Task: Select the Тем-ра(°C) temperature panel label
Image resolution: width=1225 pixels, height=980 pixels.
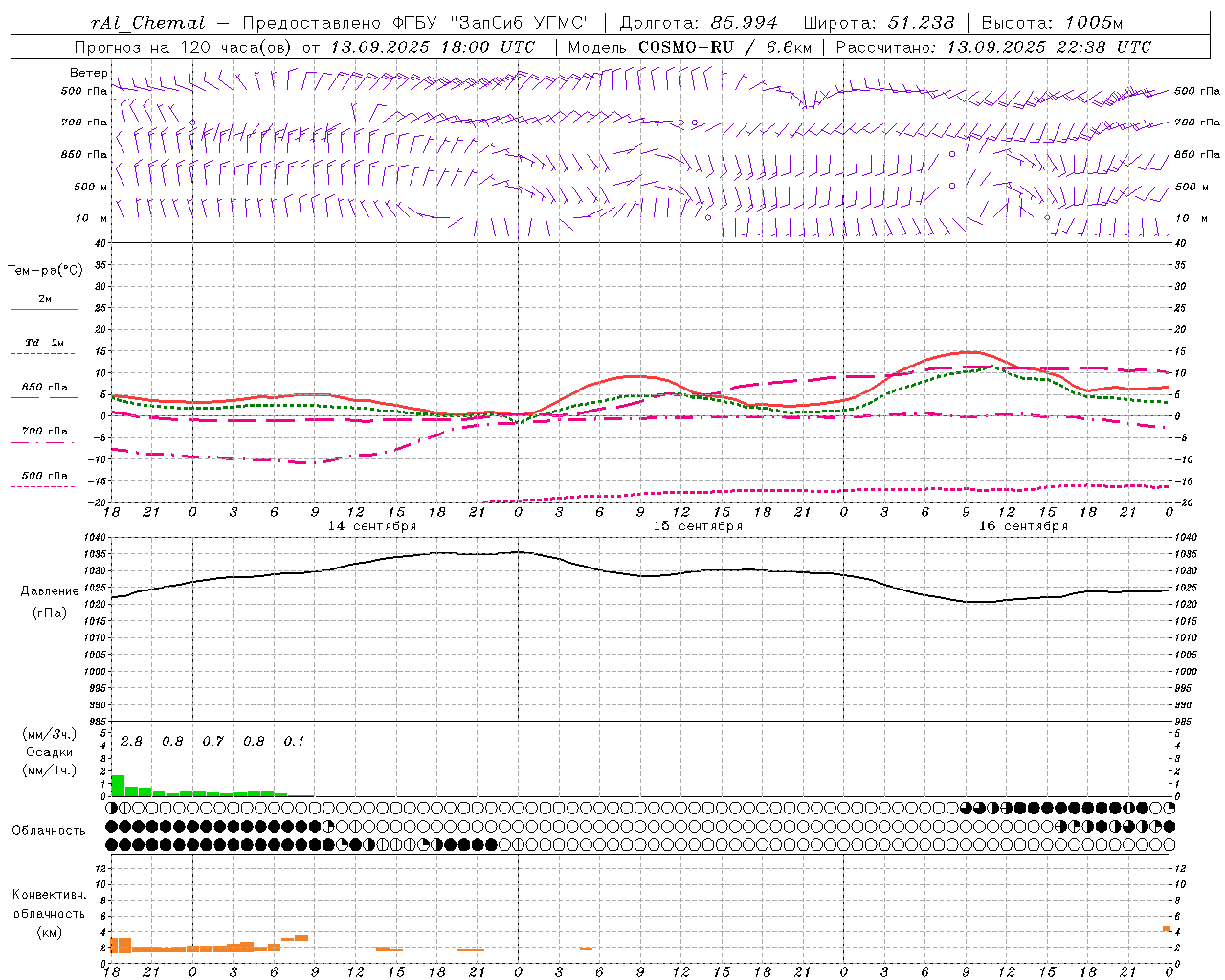Action: pos(45,271)
